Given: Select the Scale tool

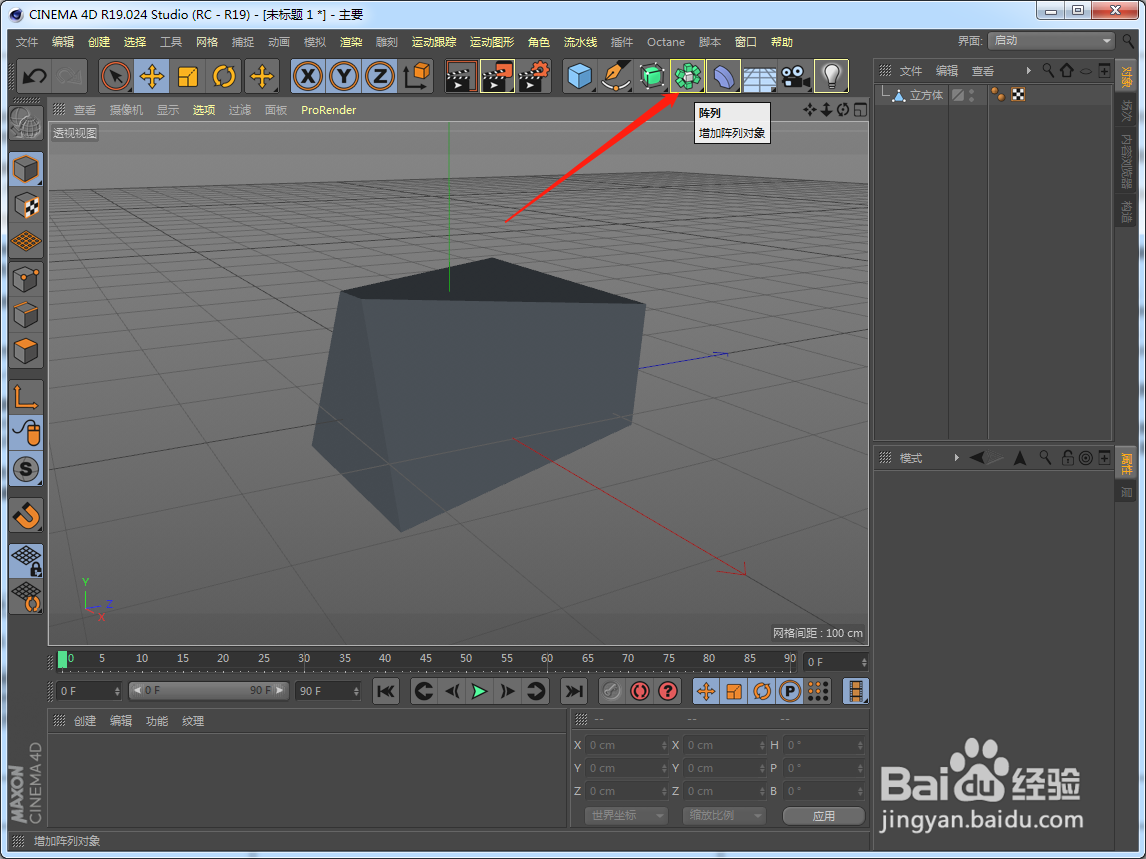Looking at the screenshot, I should 188,76.
